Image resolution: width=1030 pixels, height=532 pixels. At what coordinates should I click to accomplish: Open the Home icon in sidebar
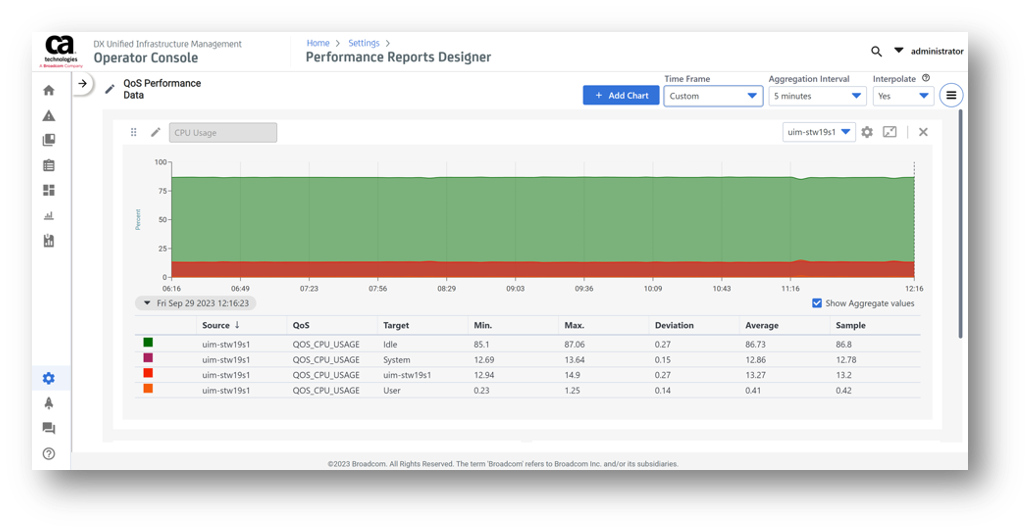click(48, 90)
